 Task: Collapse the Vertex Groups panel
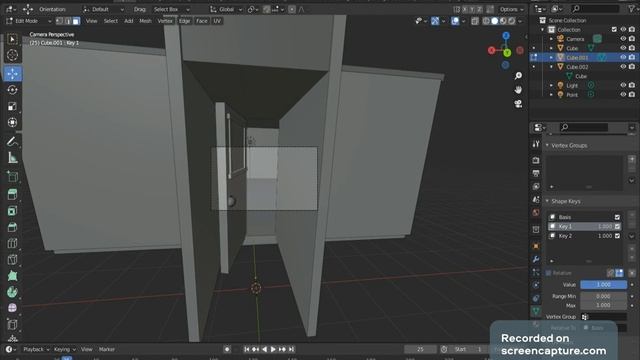(548, 145)
